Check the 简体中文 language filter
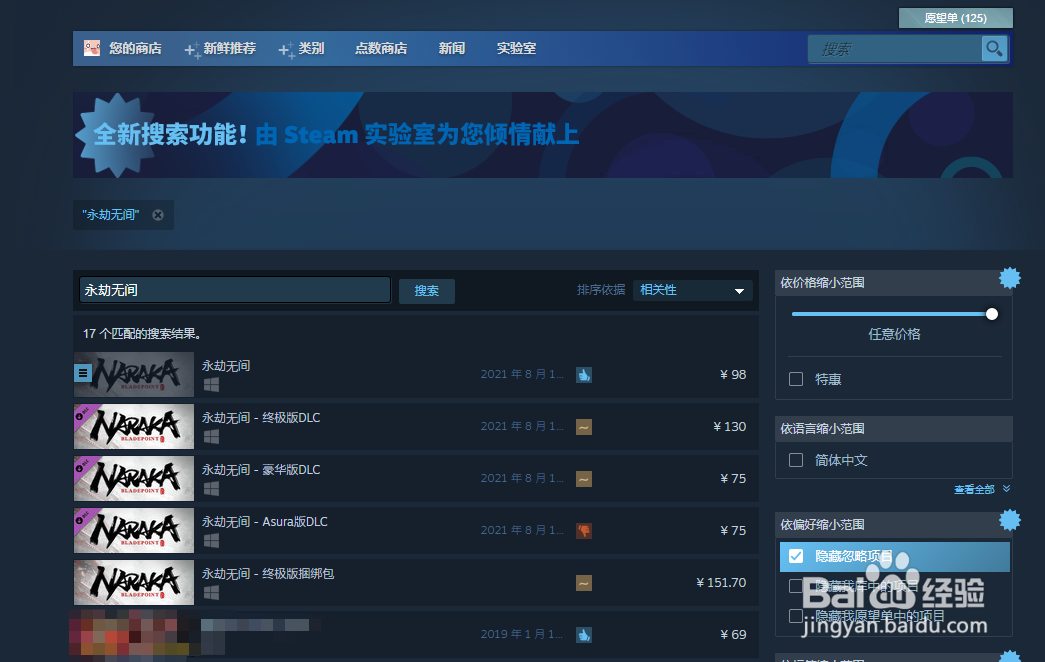Image resolution: width=1045 pixels, height=662 pixels. pyautogui.click(x=796, y=460)
